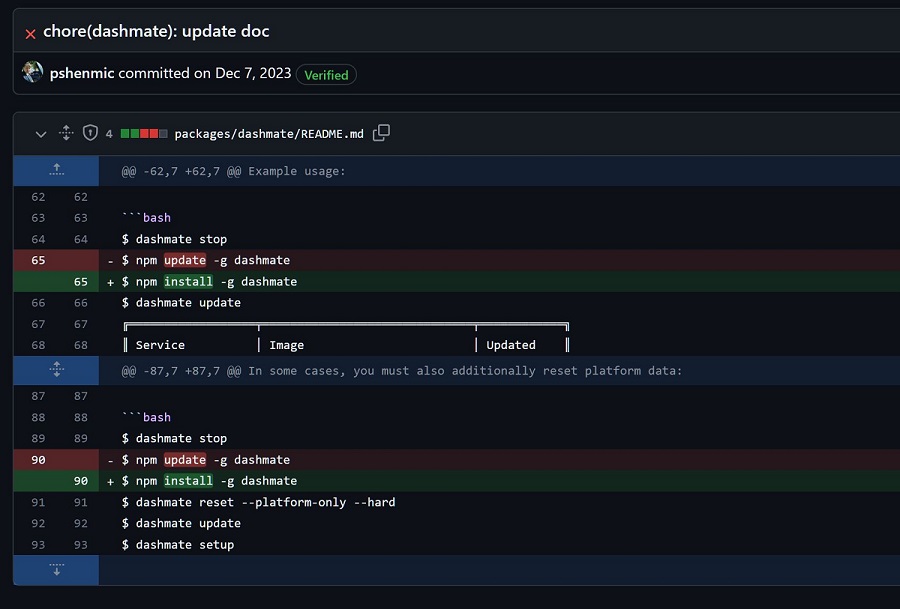Click the highlighted 'update' word on deleted line 90
The image size is (900, 609).
[185, 460]
